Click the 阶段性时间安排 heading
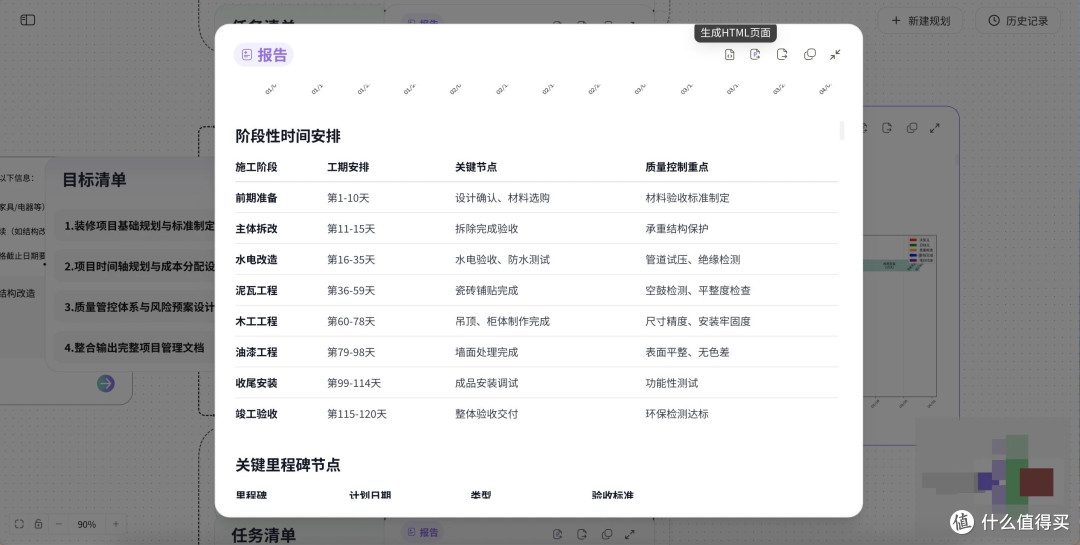 (x=288, y=136)
